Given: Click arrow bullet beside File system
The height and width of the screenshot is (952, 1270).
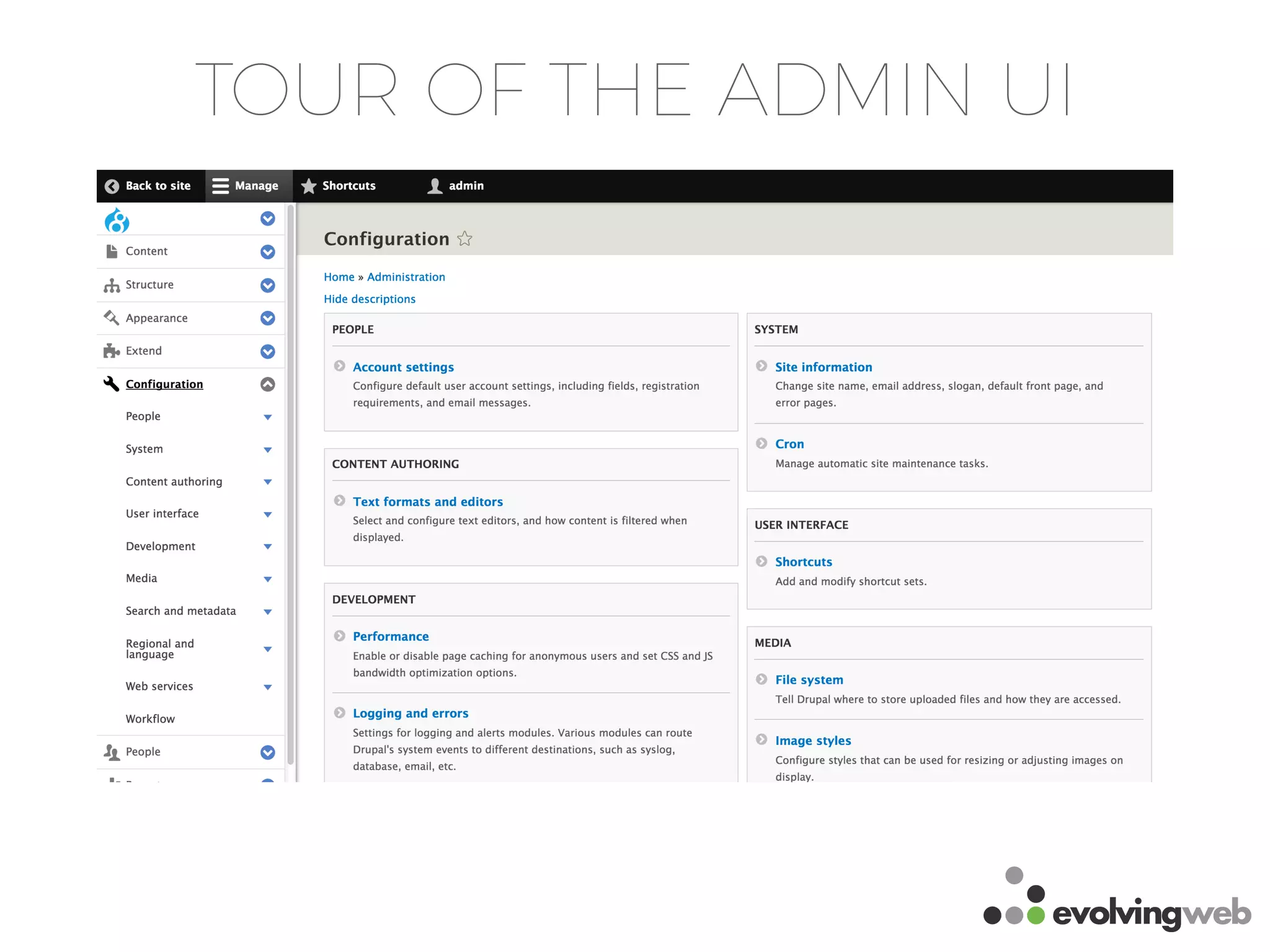Looking at the screenshot, I should [762, 679].
